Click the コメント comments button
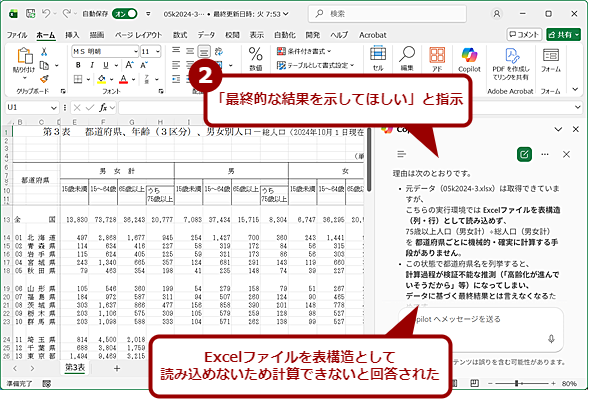 click(524, 35)
